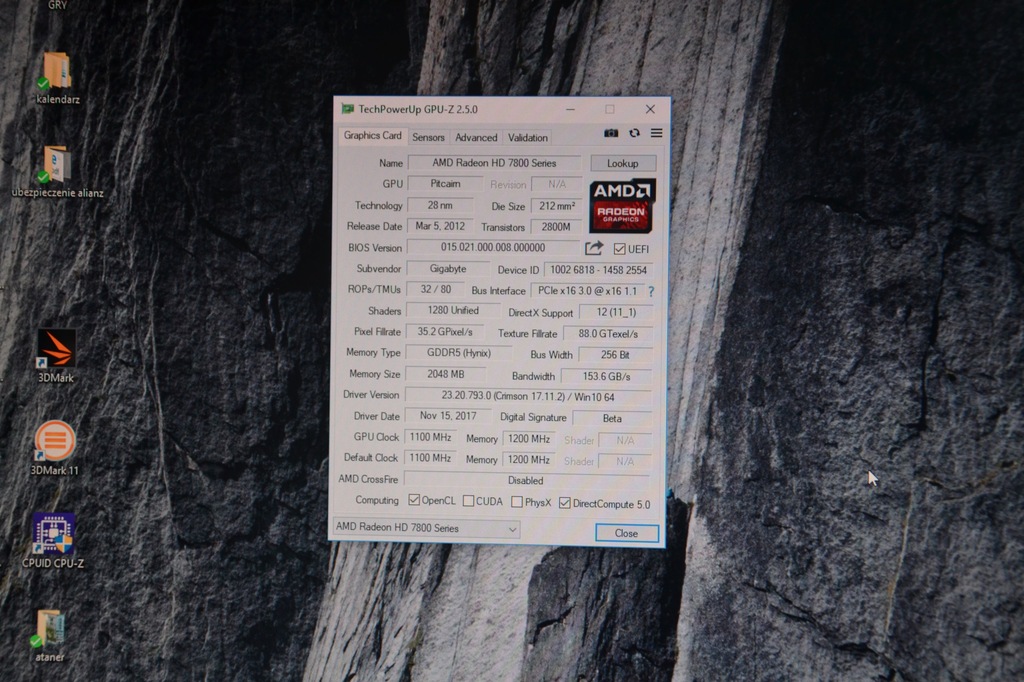Open the ataner desktop folder
1024x682 pixels.
pyautogui.click(x=50, y=635)
